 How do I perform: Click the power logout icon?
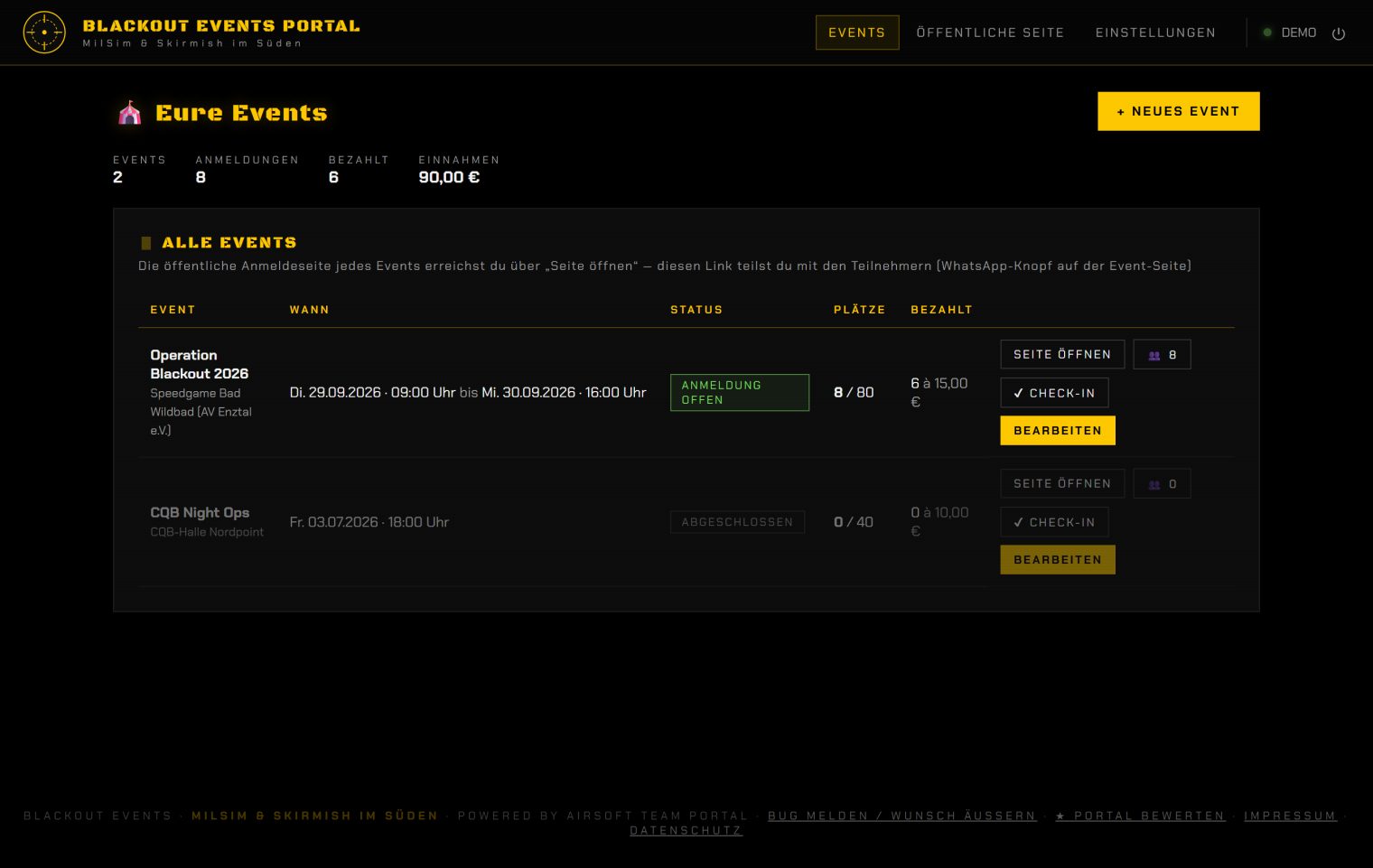tap(1339, 33)
